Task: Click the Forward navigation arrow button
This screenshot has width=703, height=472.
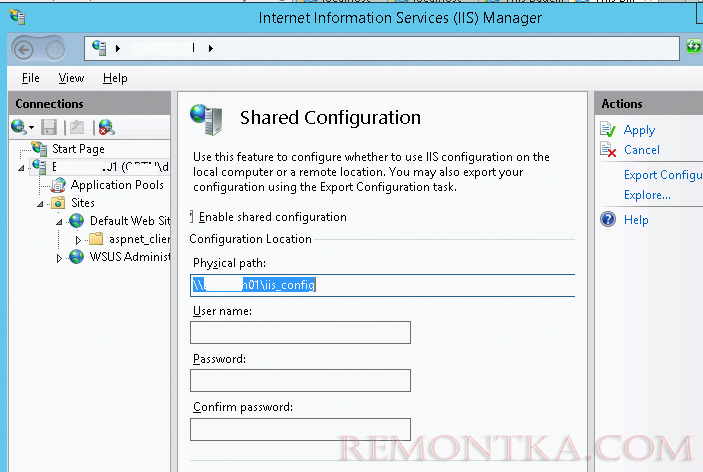Action: click(55, 49)
